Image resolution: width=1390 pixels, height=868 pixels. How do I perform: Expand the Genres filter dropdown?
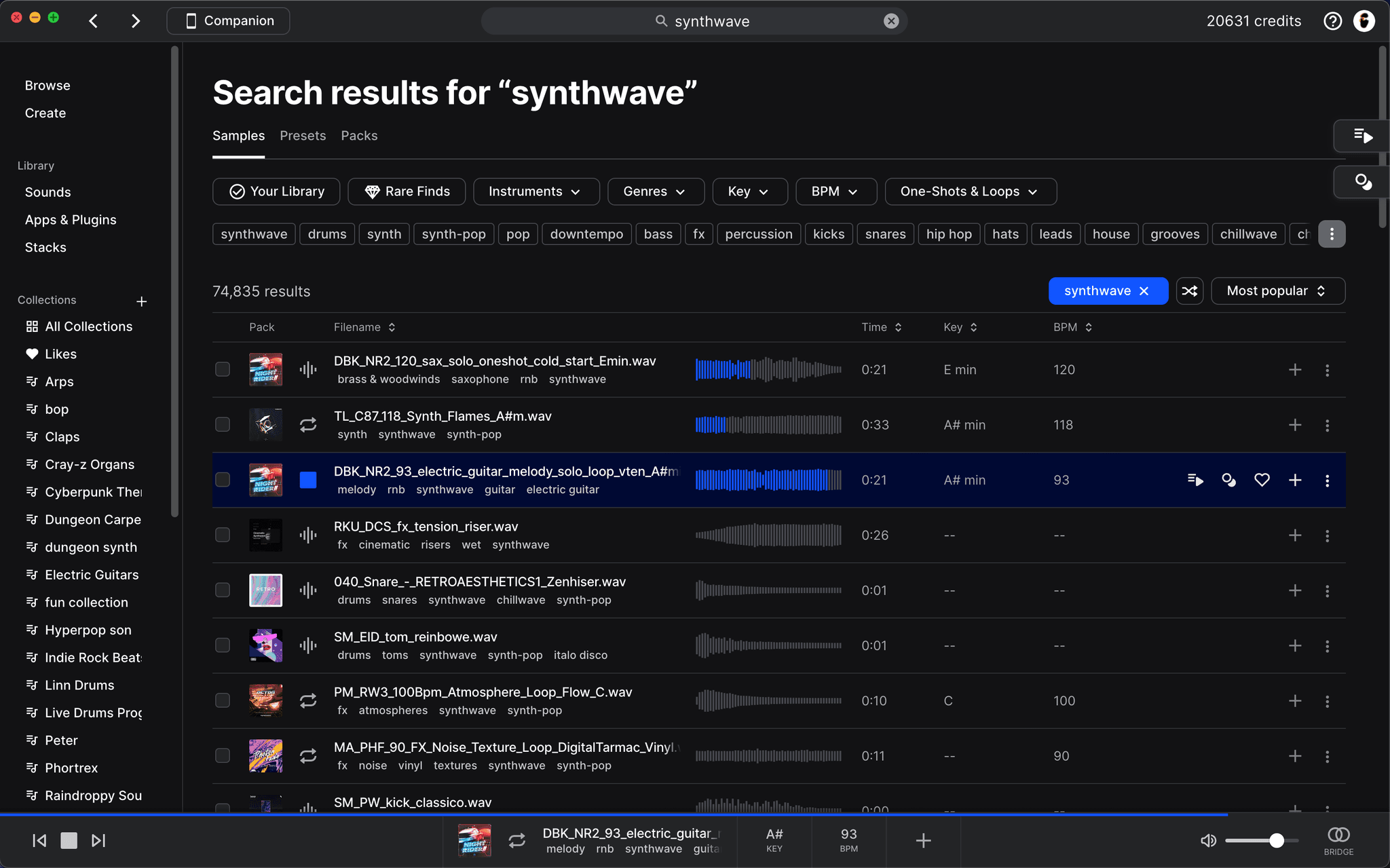[x=656, y=191]
